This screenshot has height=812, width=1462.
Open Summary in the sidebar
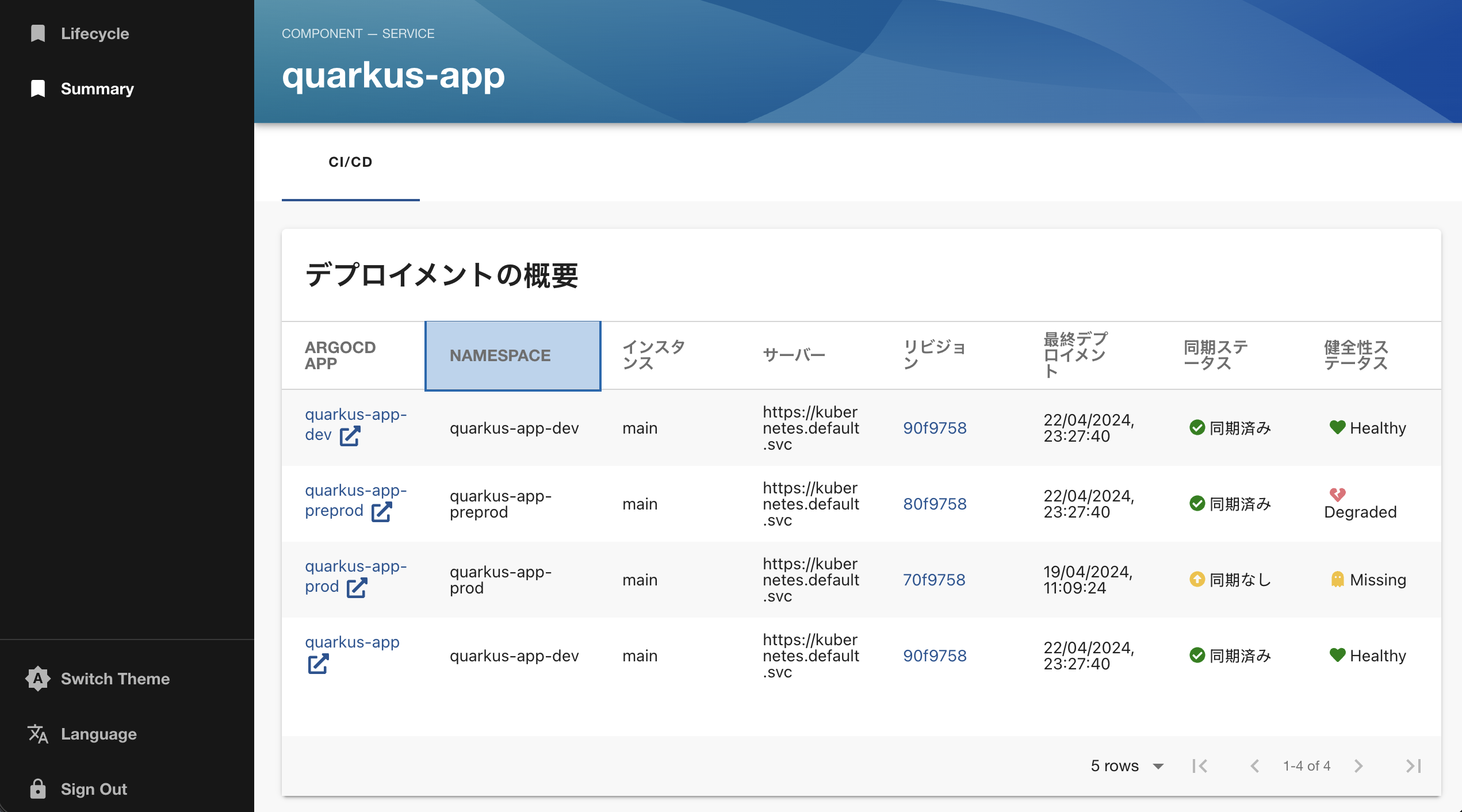tap(97, 89)
